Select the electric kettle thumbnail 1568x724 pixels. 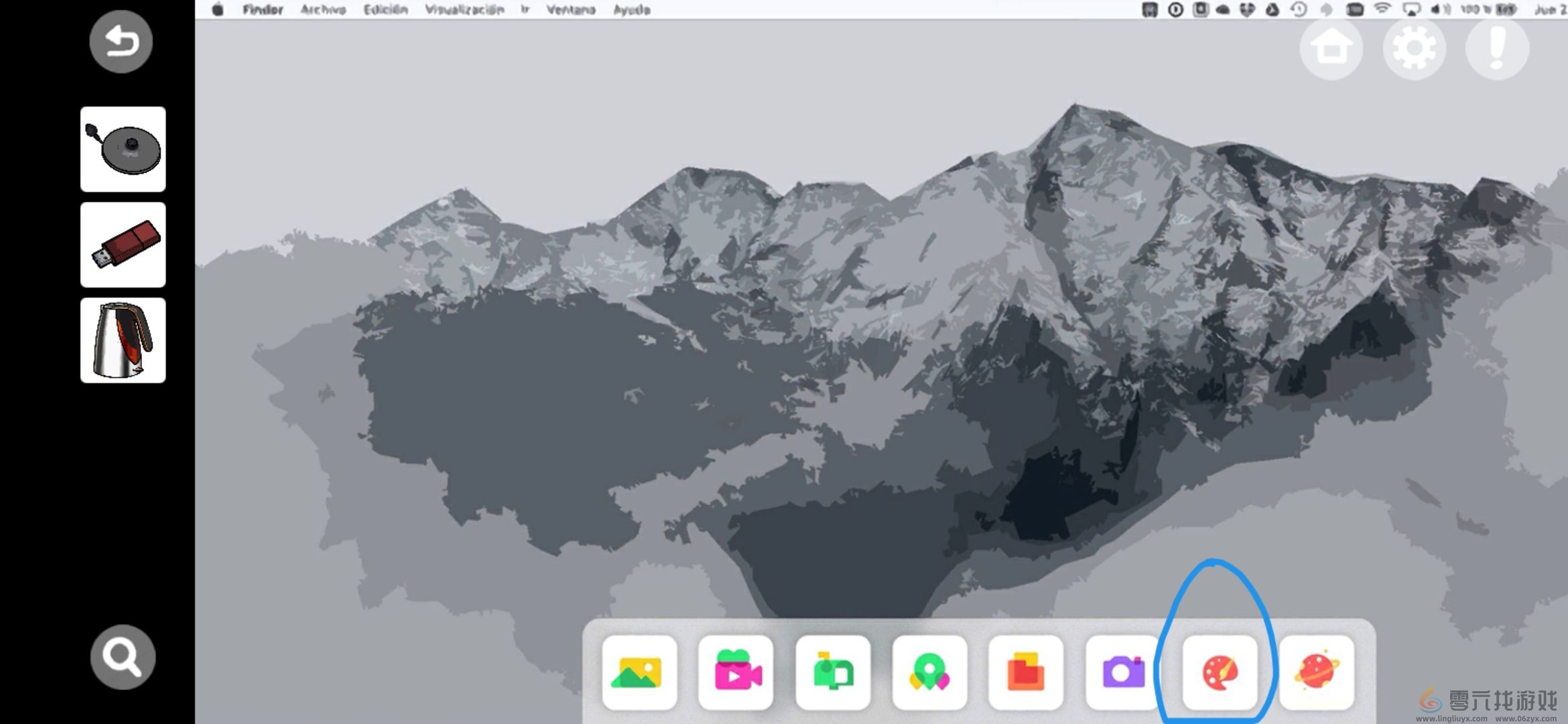click(123, 341)
